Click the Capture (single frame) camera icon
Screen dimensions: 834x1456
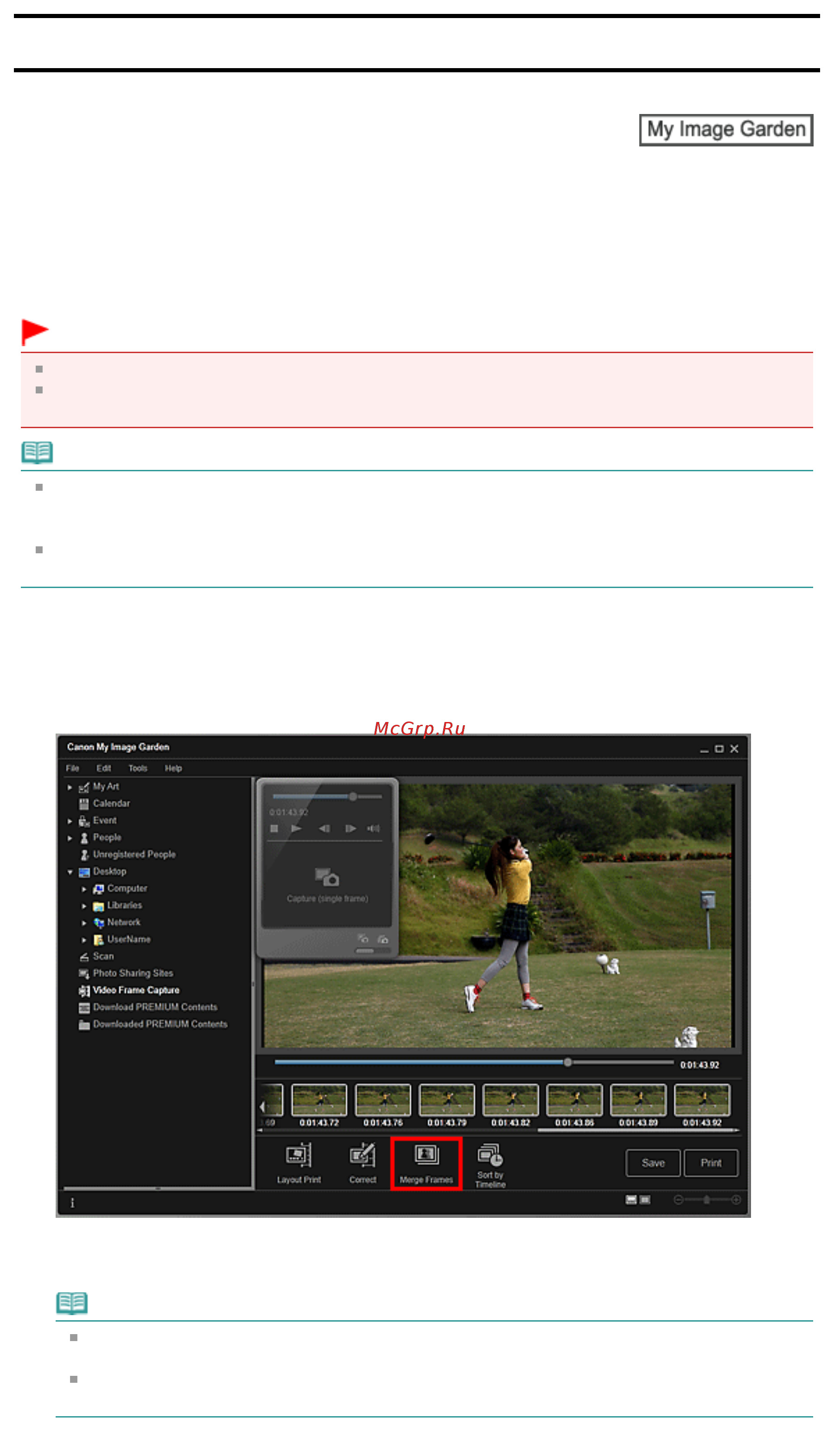click(x=327, y=877)
